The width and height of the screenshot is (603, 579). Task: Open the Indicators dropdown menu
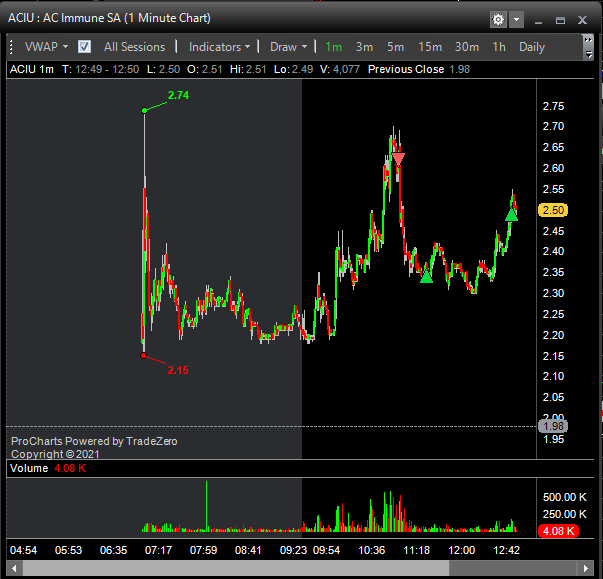tap(219, 47)
